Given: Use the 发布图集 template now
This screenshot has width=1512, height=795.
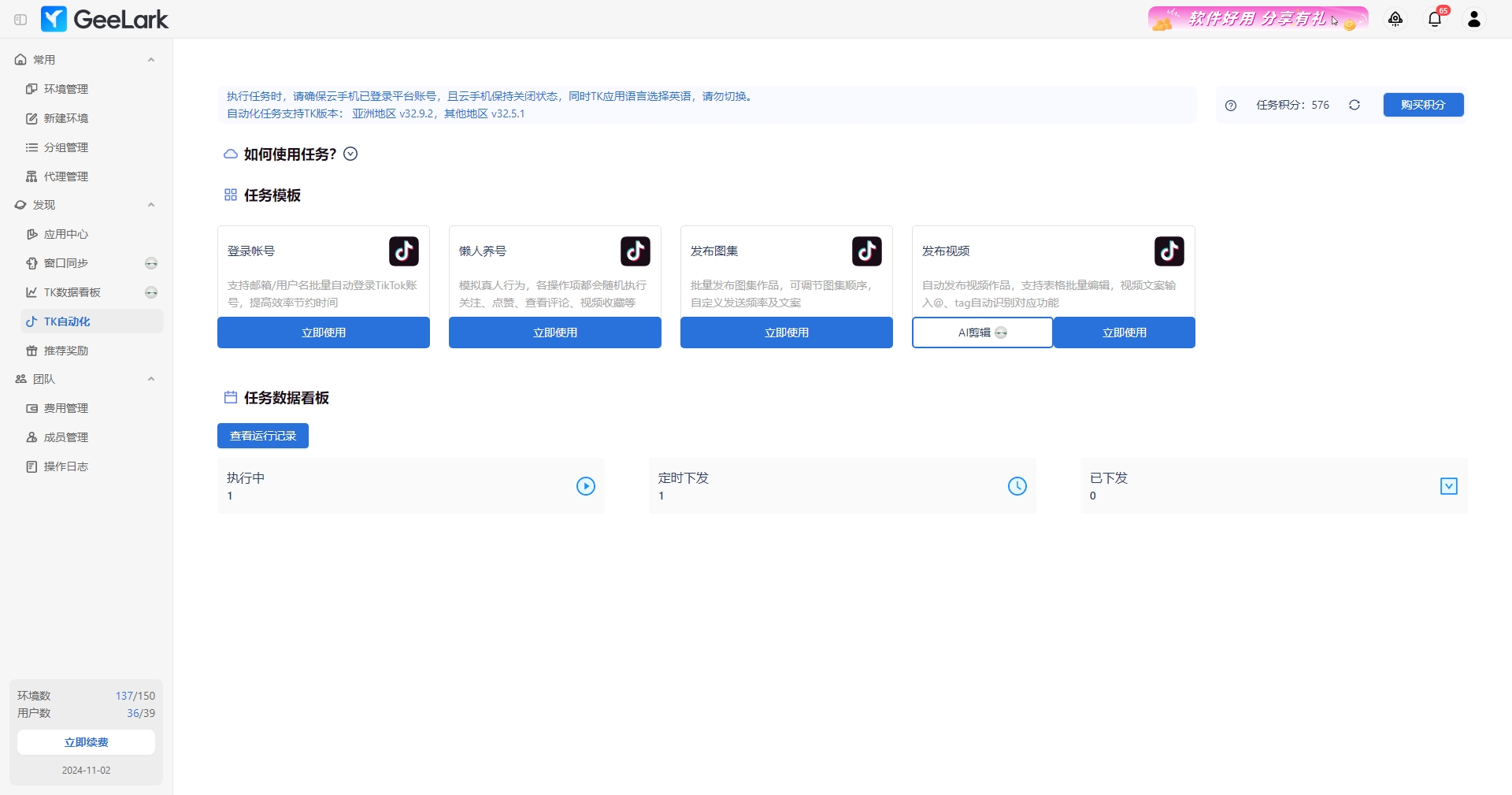Looking at the screenshot, I should (x=787, y=332).
